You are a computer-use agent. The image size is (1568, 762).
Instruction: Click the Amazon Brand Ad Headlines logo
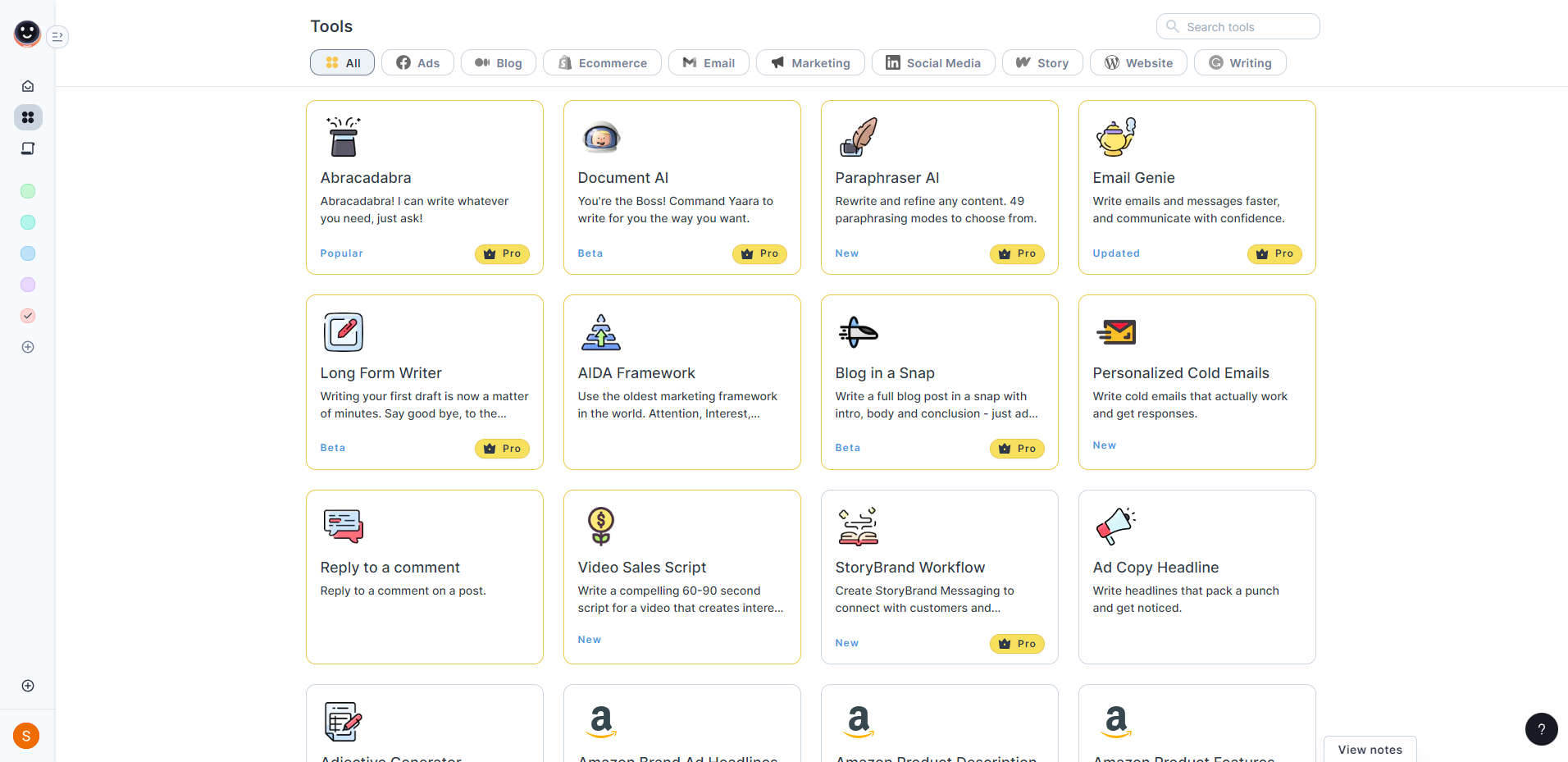click(601, 722)
